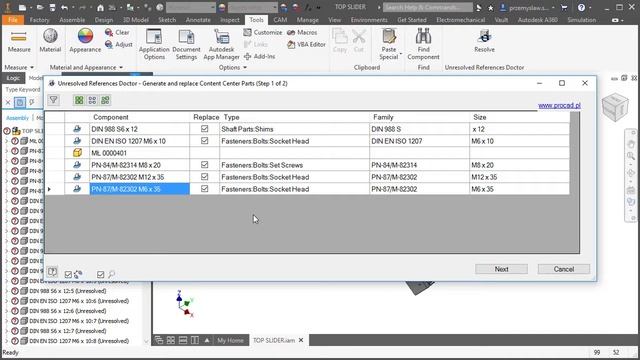Open the dialog help icon
Image resolution: width=640 pixels, height=360 pixels.
click(52, 272)
